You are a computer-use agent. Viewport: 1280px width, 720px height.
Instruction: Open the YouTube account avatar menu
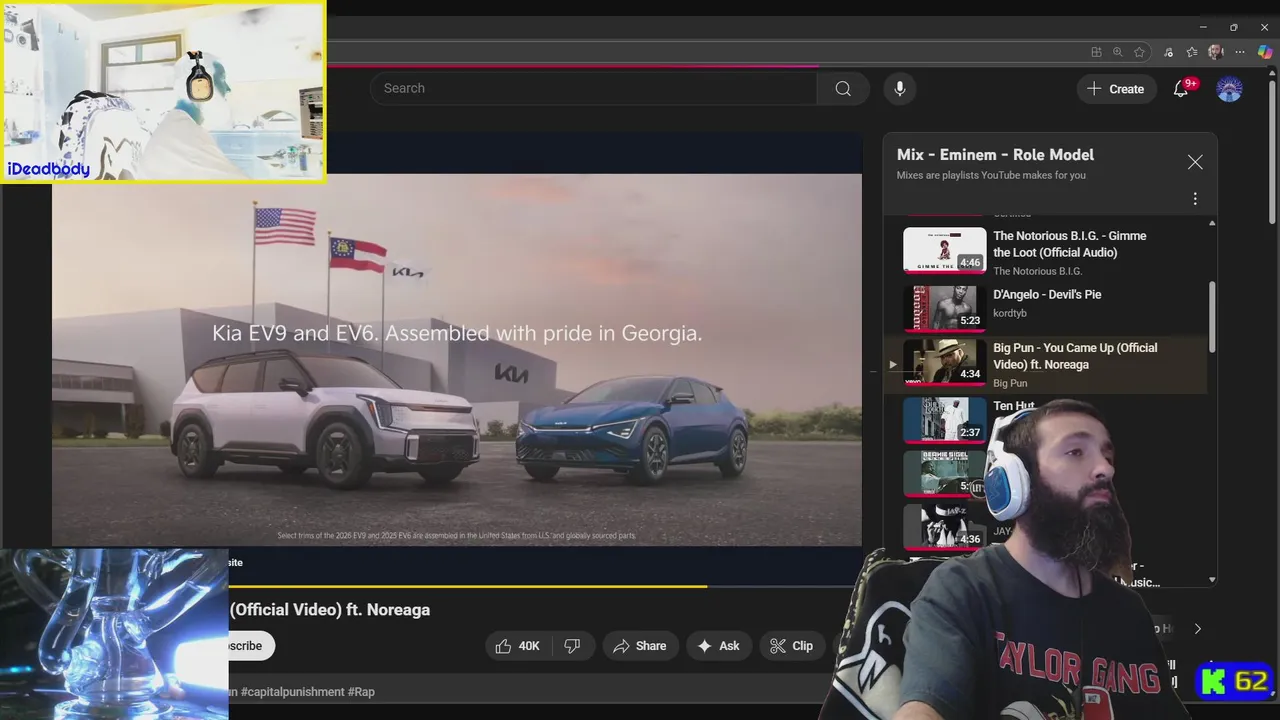(x=1229, y=88)
